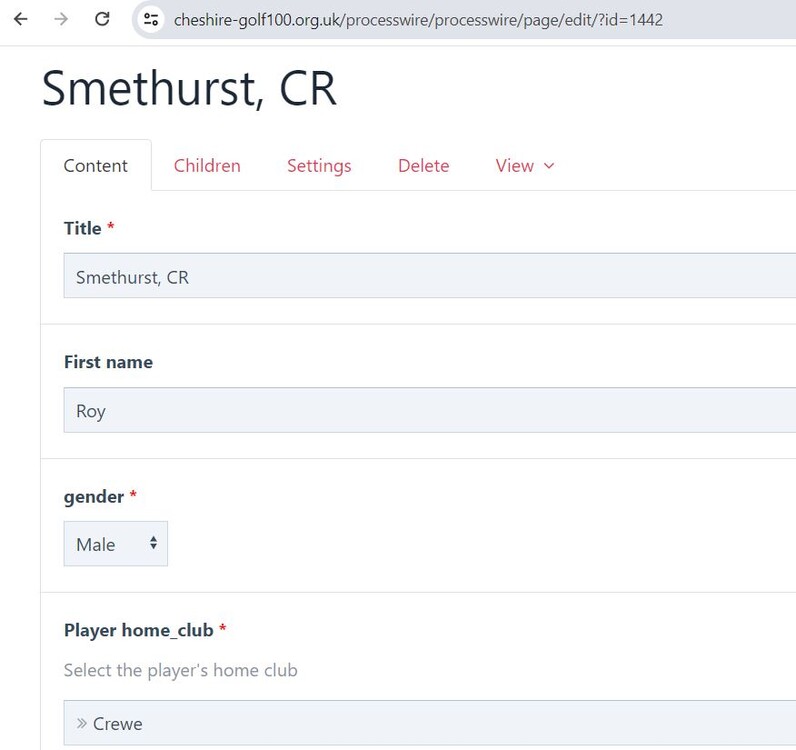
Task: Switch to the Content tab
Action: tap(96, 166)
